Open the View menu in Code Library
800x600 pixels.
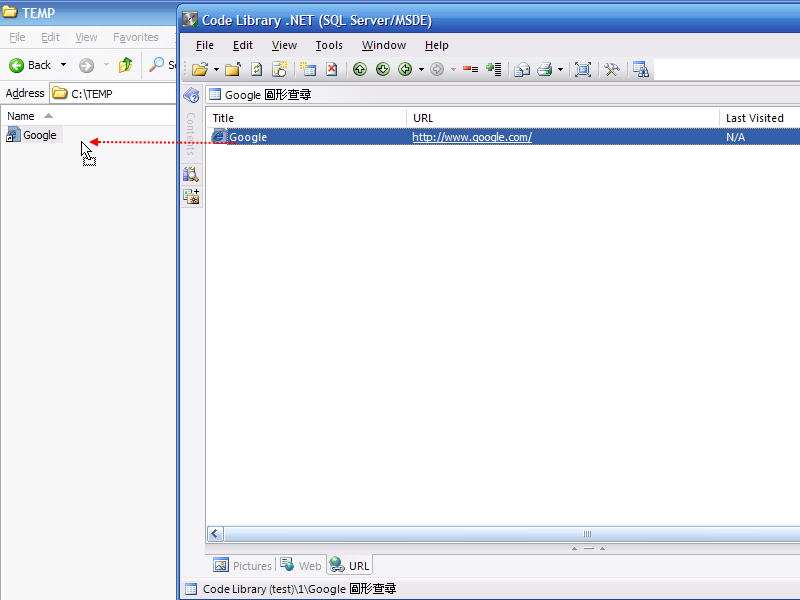(284, 45)
